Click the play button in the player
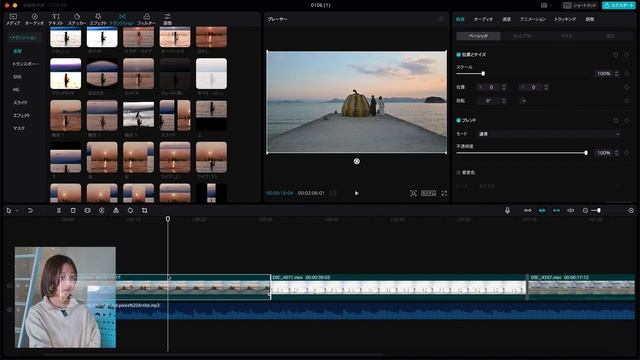Screen dimensions: 640x360 [357, 193]
